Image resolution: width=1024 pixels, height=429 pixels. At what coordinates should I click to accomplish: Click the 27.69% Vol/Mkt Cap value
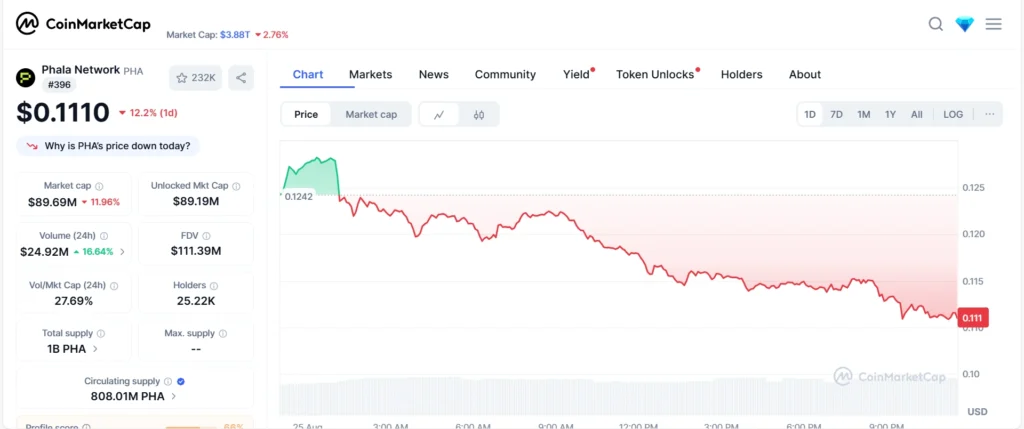pyautogui.click(x=74, y=301)
